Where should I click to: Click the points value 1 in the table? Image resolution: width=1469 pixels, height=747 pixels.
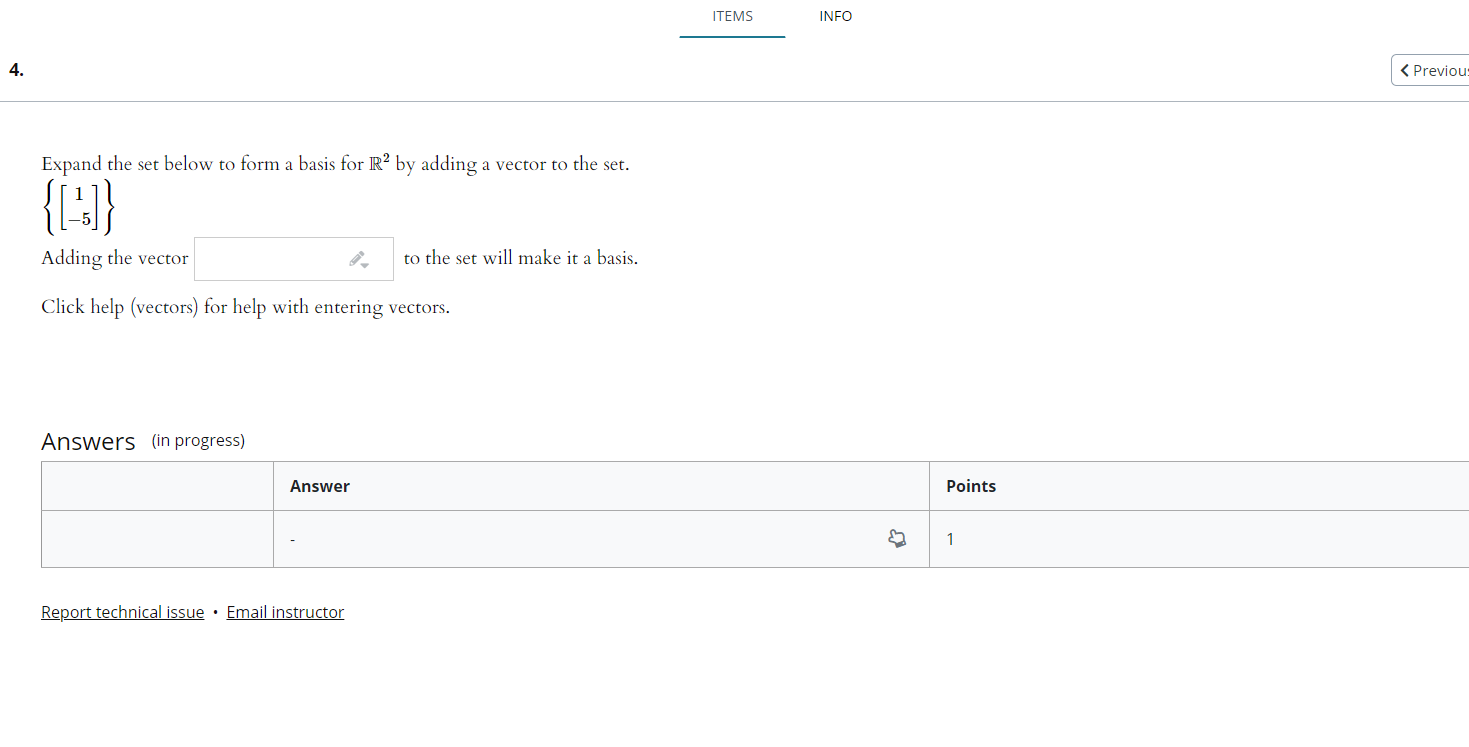pyautogui.click(x=949, y=538)
